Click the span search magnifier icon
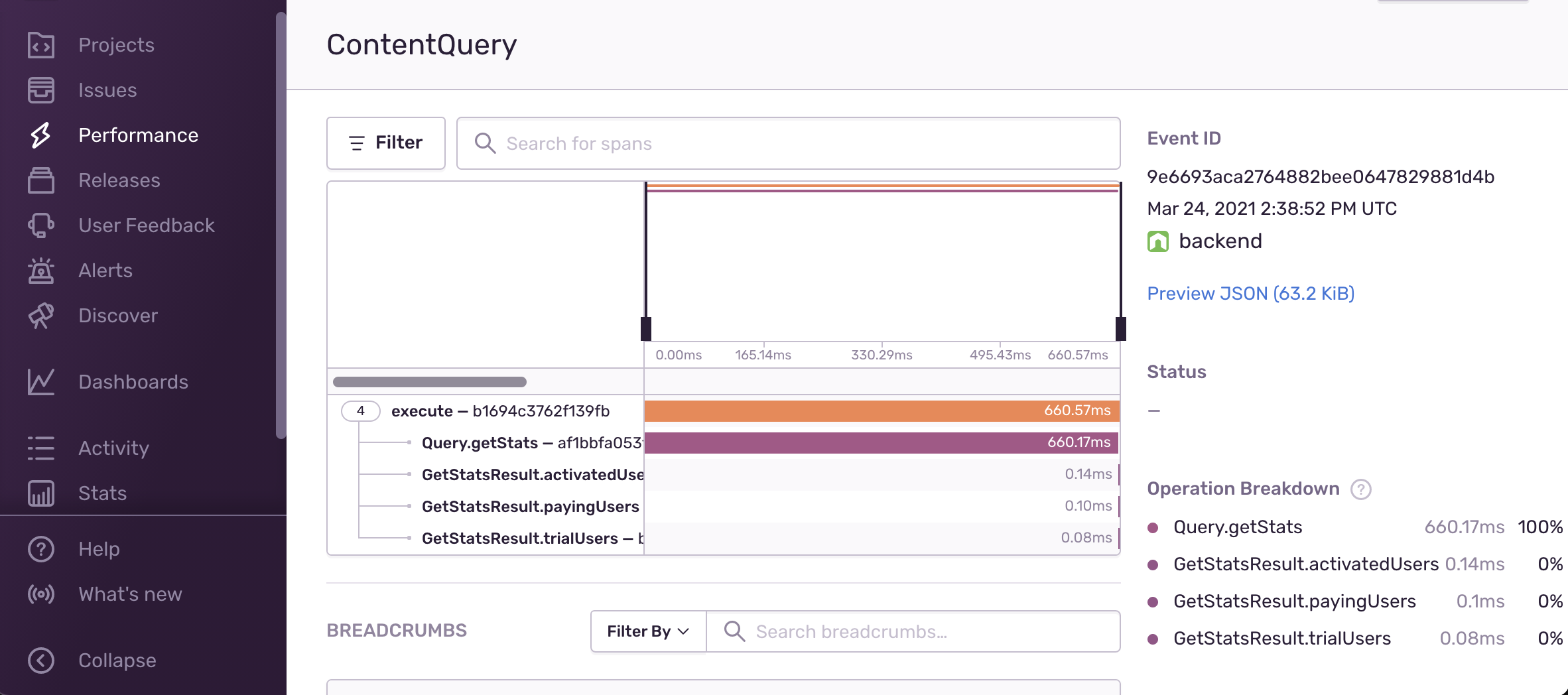Image resolution: width=1568 pixels, height=695 pixels. click(485, 143)
